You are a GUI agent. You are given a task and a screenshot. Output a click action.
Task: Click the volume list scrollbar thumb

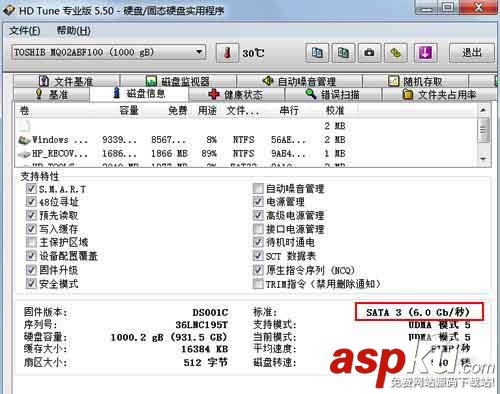click(x=483, y=131)
